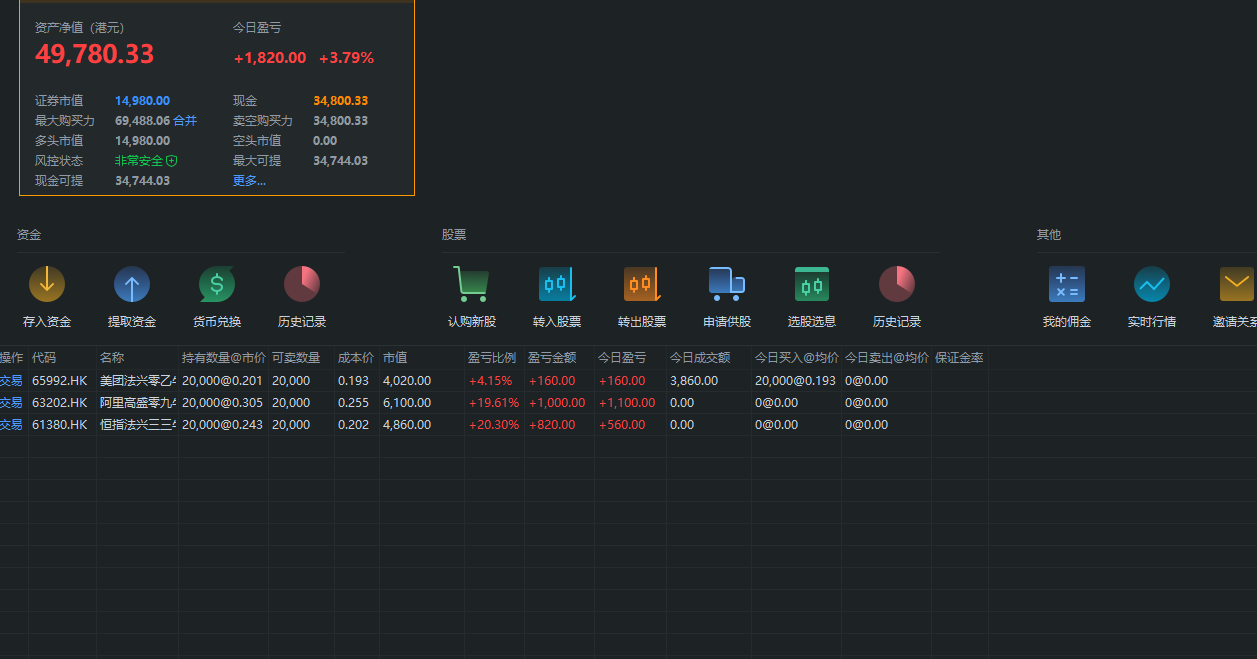Click the holding cell 20,000@0.201
1257x659 pixels.
tap(222, 381)
